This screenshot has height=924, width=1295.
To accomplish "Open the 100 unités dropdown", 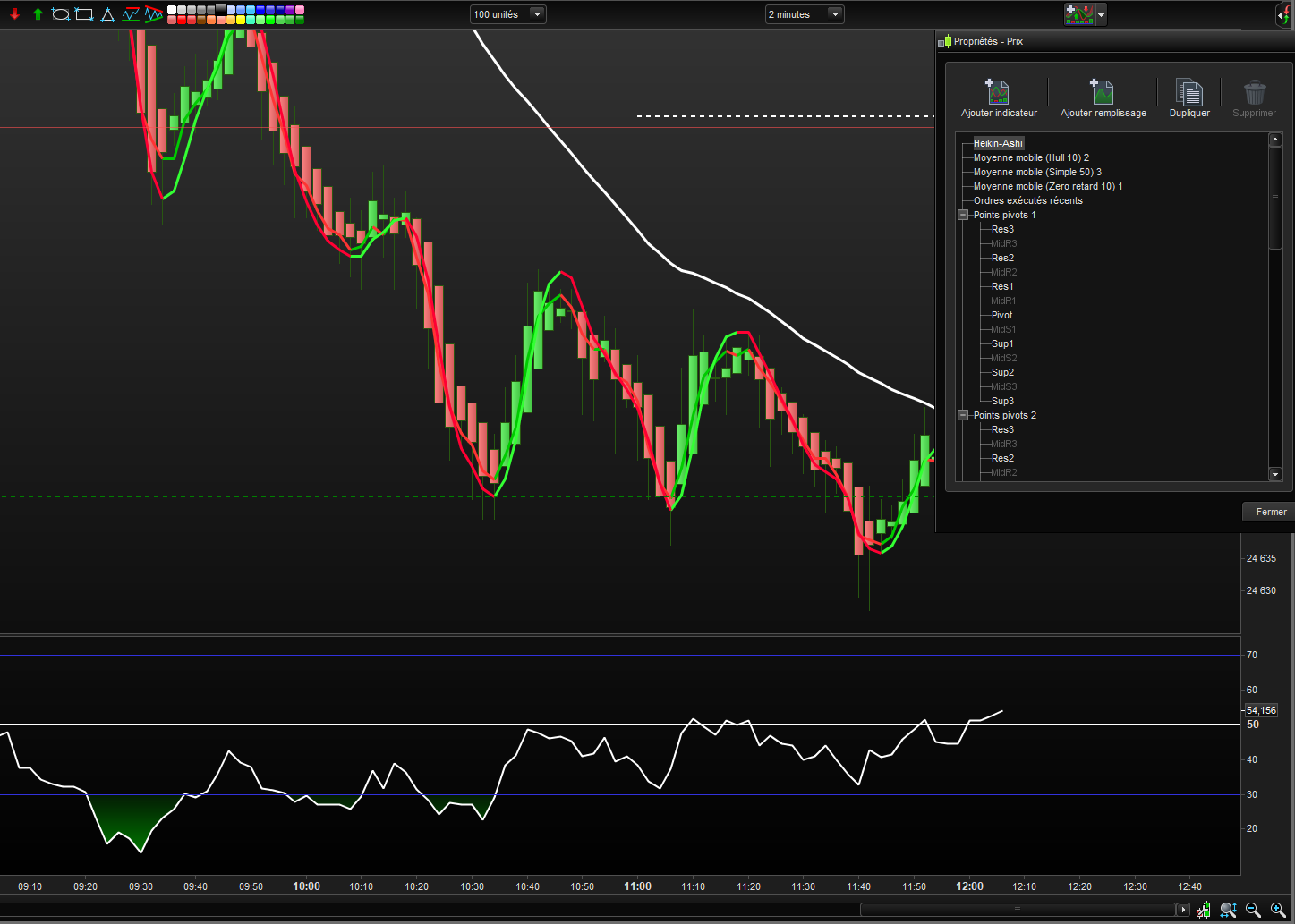I will point(536,14).
